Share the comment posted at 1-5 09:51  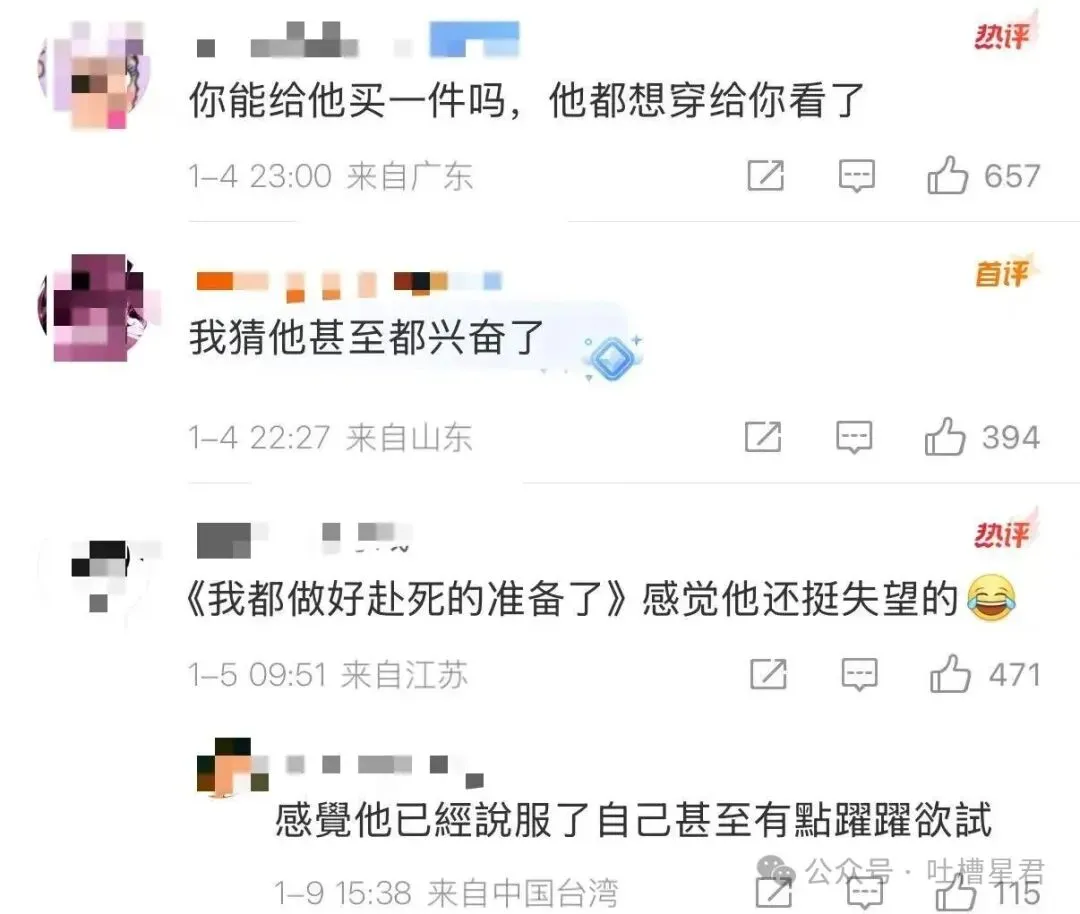769,674
